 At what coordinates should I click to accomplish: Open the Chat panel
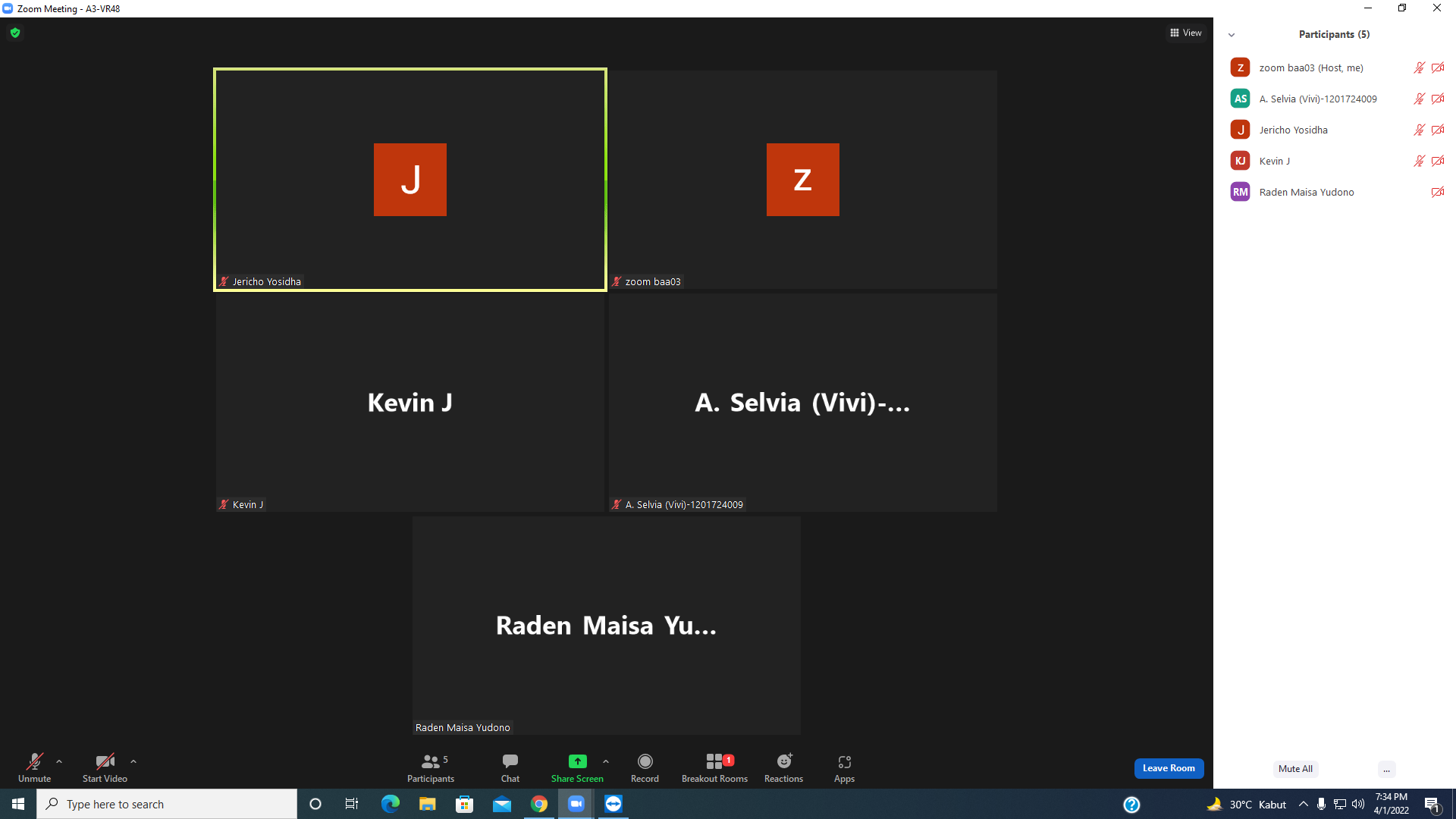tap(510, 767)
